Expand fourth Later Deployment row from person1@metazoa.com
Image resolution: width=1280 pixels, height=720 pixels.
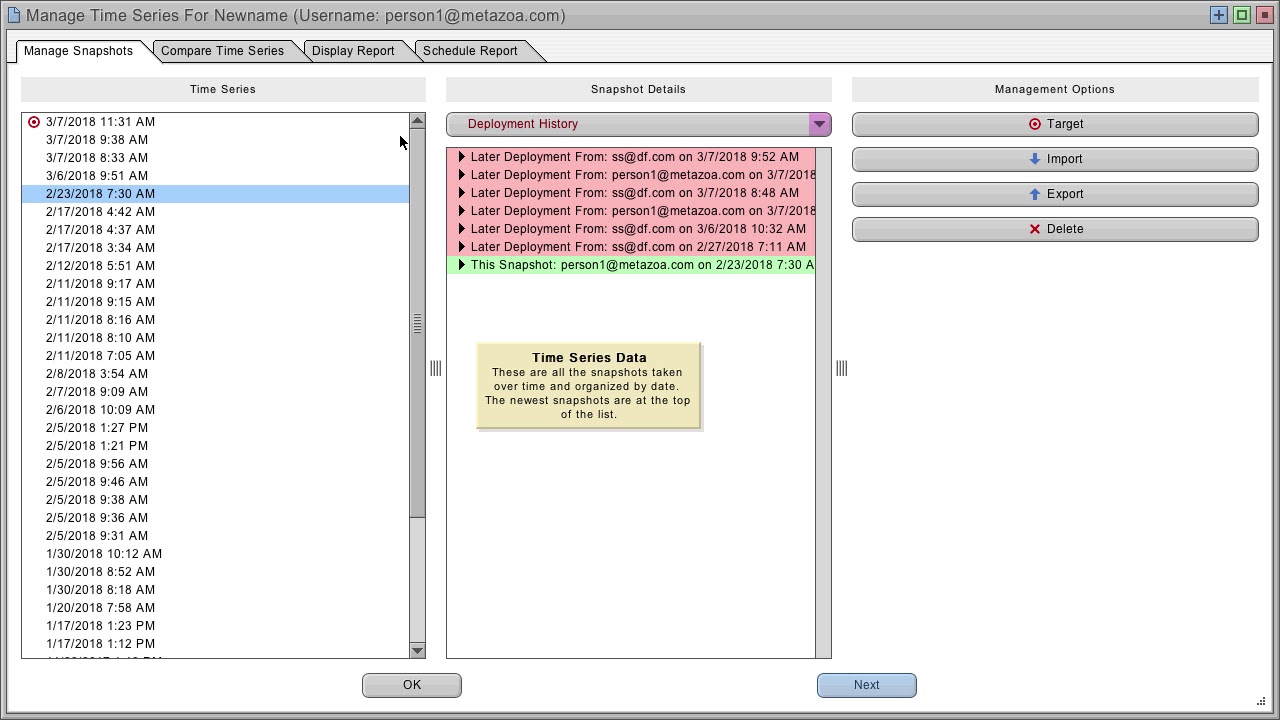pyautogui.click(x=462, y=211)
